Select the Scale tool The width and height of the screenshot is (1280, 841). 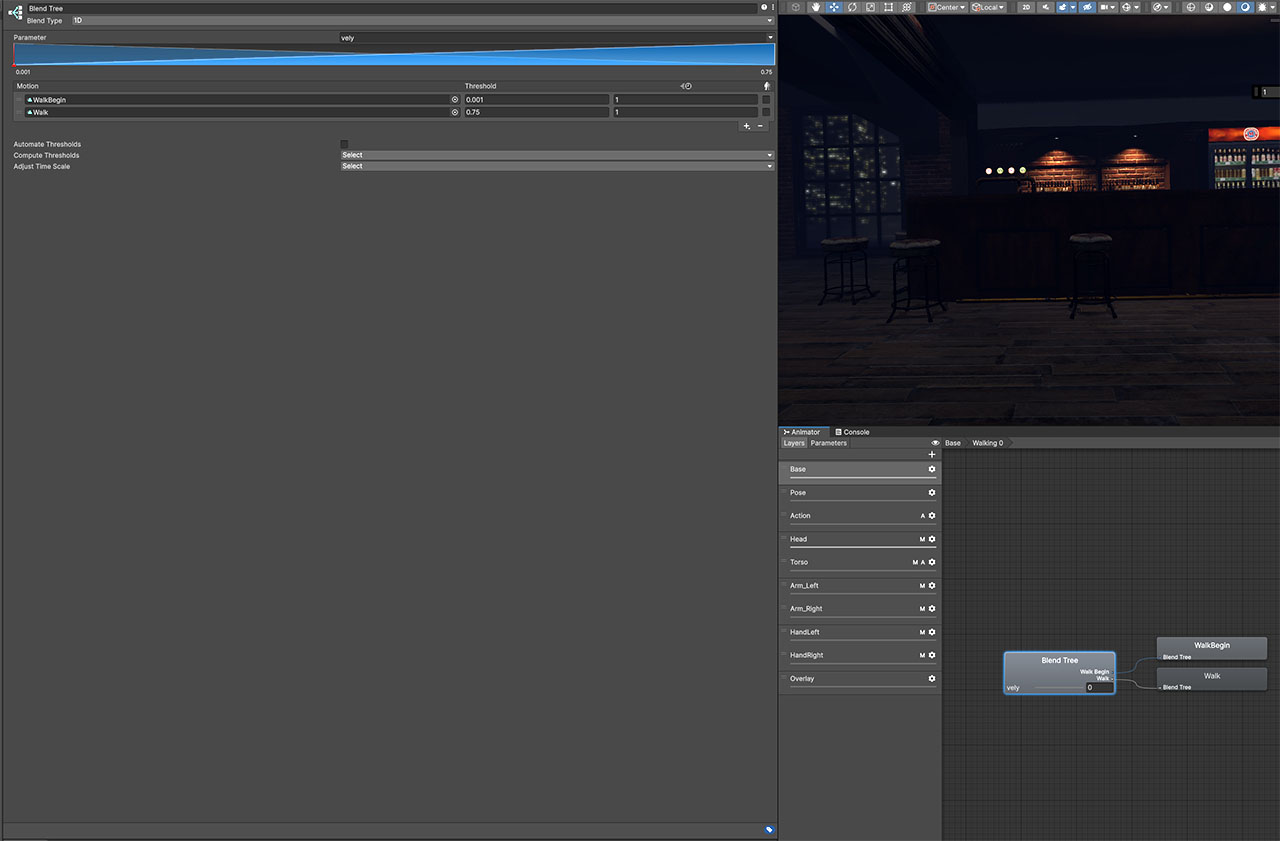coord(870,7)
